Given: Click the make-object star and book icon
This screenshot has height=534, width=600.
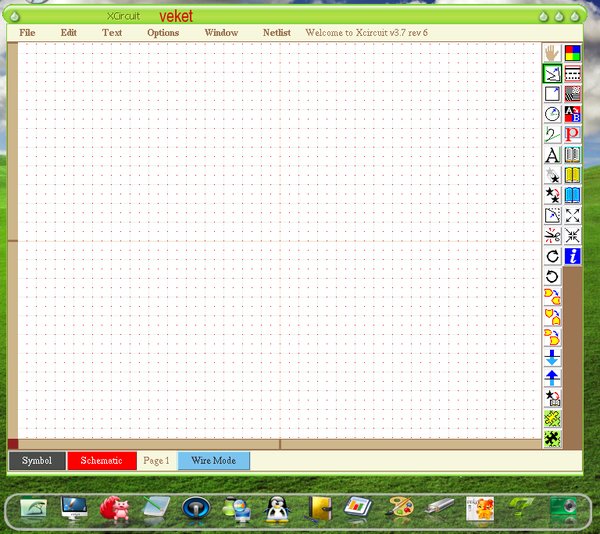Looking at the screenshot, I should 552,398.
